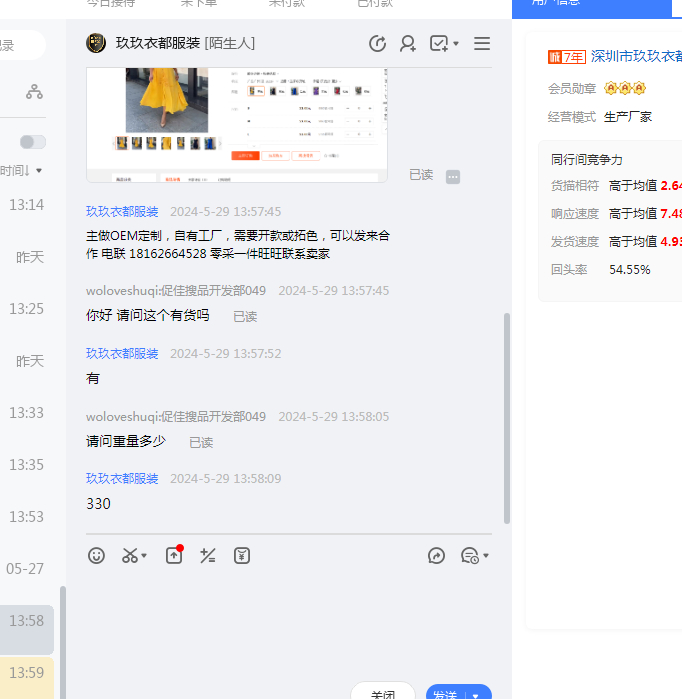
Task: Click the add contact icon in header
Action: point(408,43)
